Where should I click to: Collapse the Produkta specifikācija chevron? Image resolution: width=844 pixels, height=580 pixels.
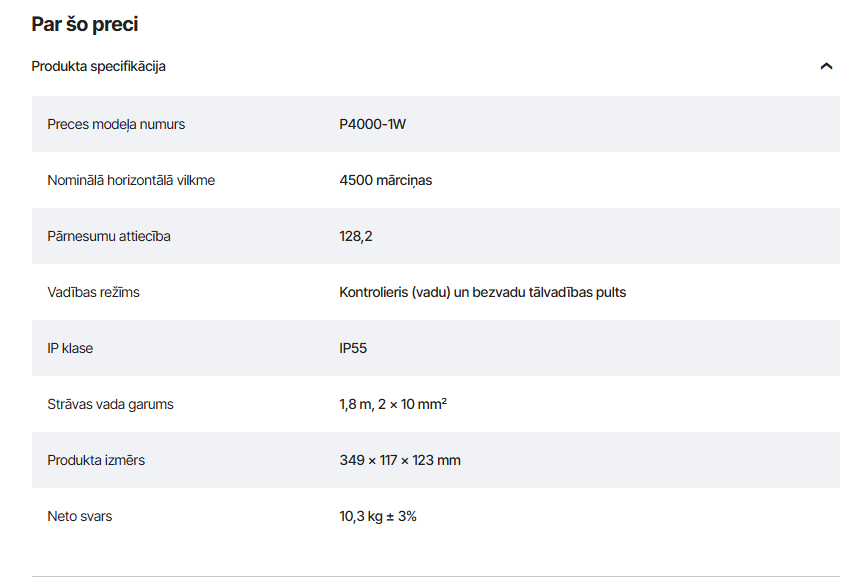click(826, 66)
